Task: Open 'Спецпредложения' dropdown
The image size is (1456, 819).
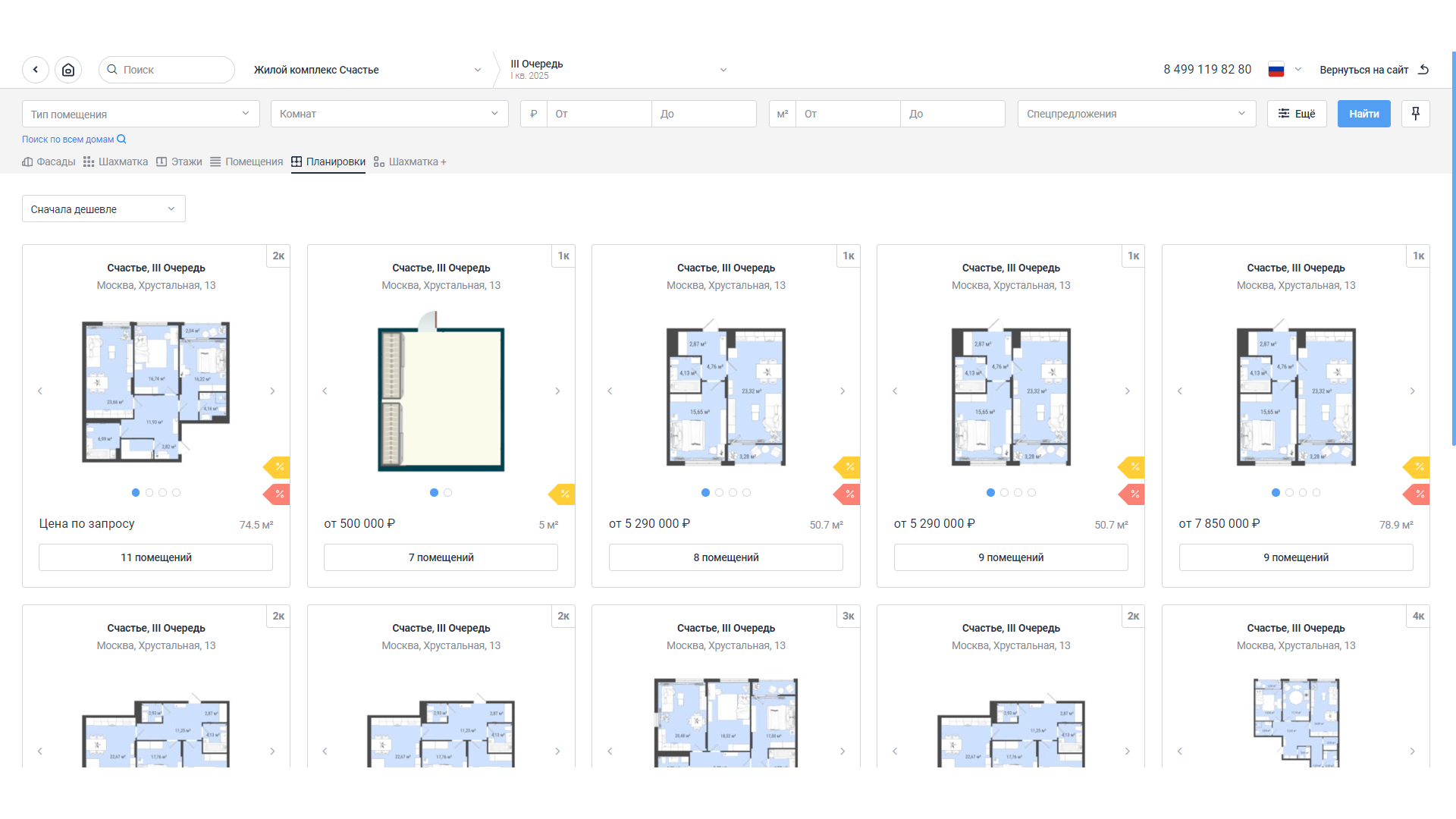Action: (x=1137, y=114)
